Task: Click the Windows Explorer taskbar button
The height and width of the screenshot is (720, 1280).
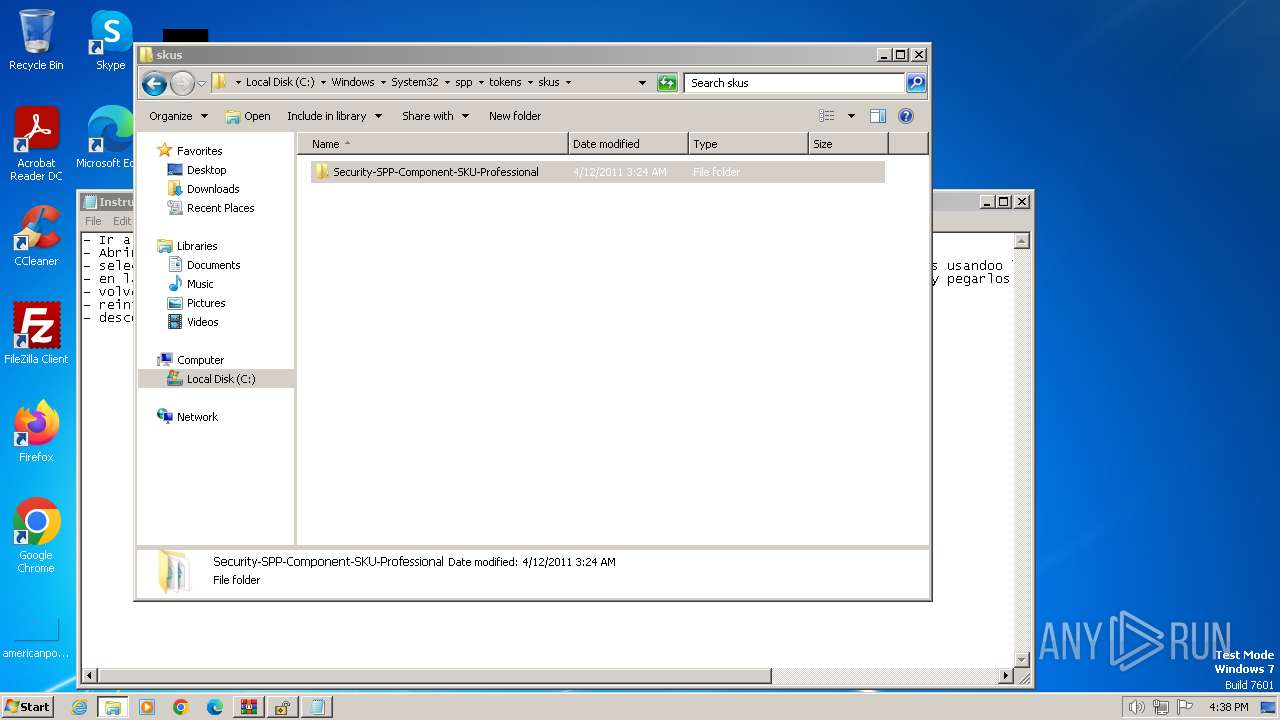Action: pyautogui.click(x=113, y=707)
